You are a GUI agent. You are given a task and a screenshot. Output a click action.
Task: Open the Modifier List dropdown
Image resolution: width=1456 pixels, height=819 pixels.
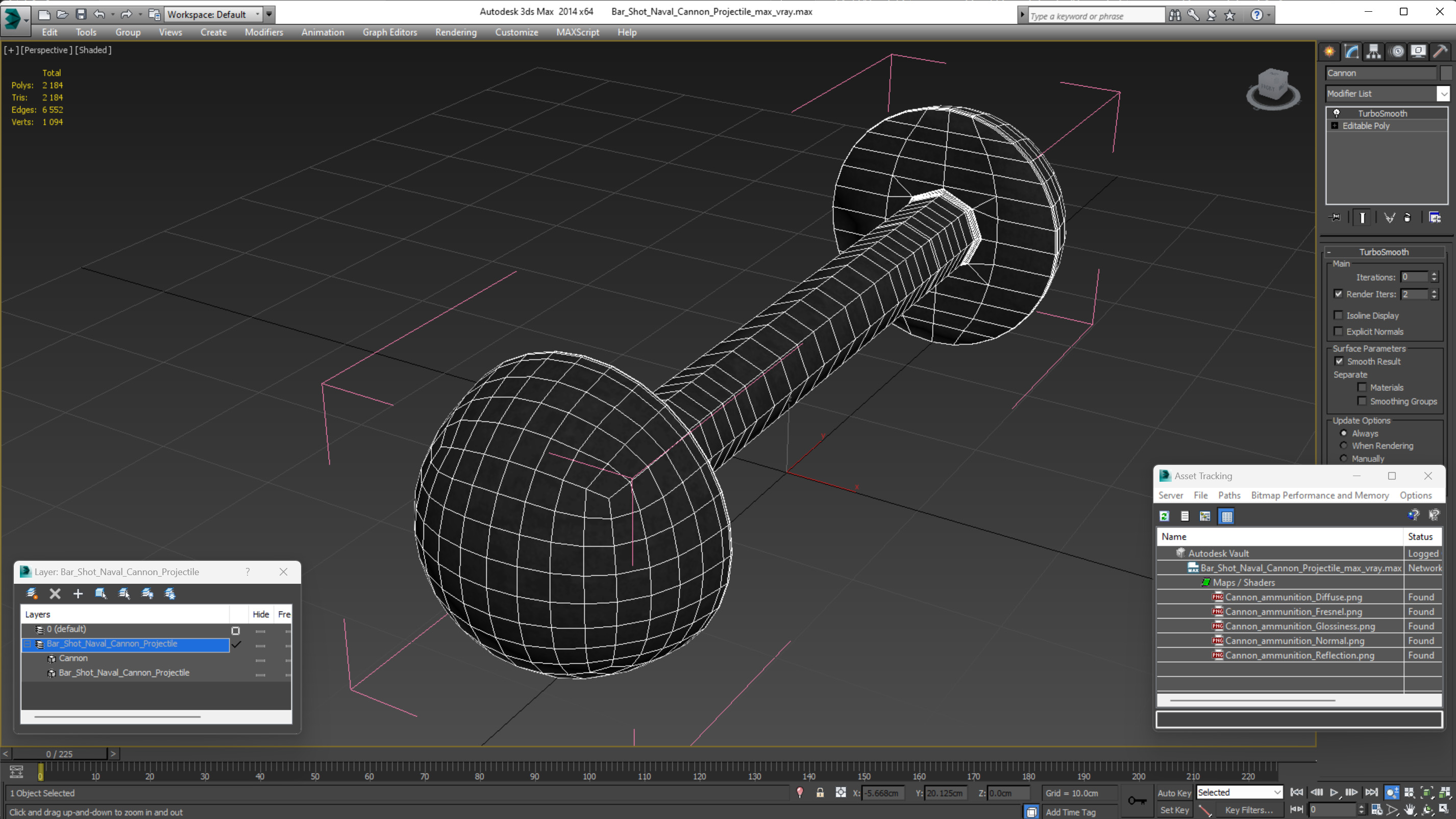click(1444, 93)
